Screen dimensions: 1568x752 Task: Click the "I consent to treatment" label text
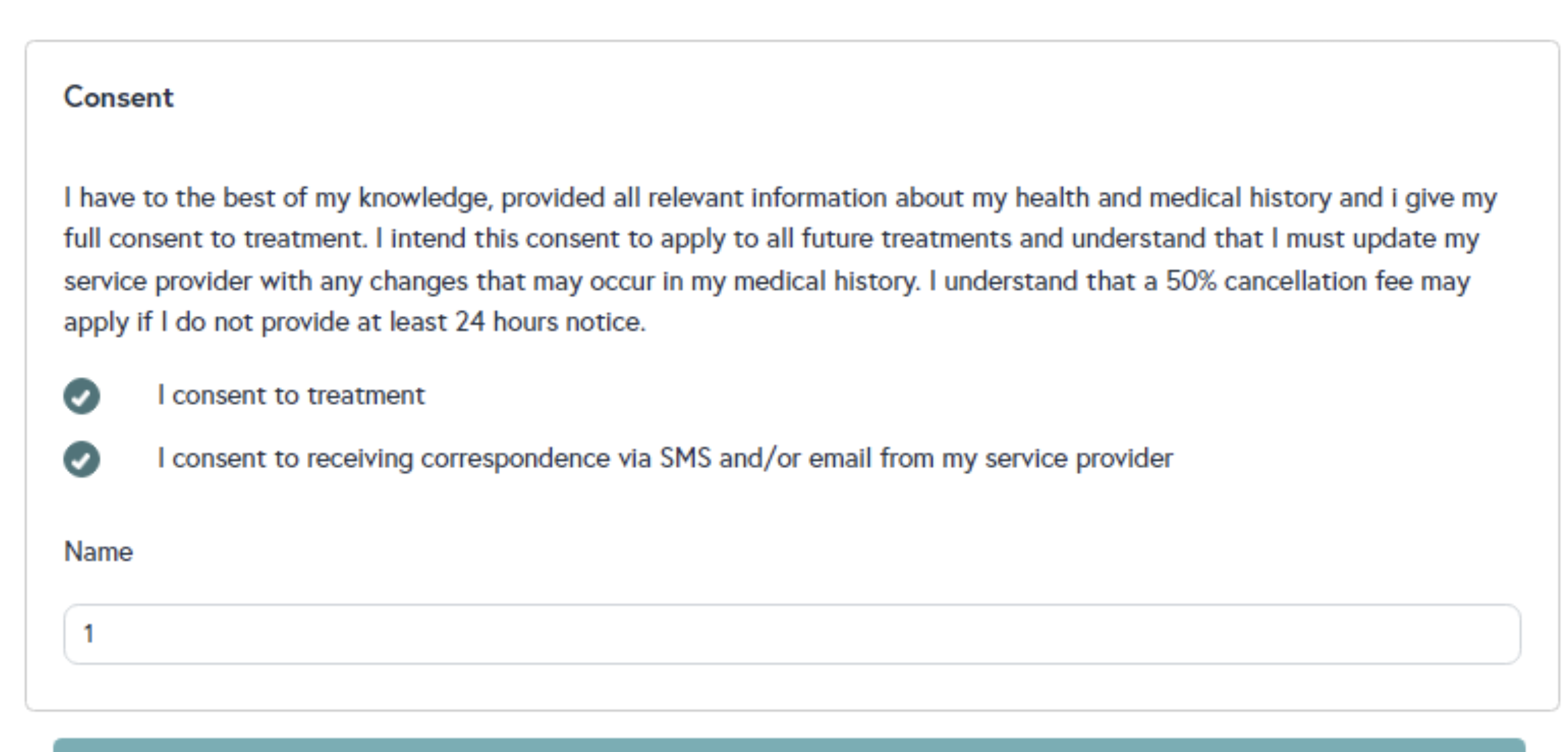tap(291, 396)
